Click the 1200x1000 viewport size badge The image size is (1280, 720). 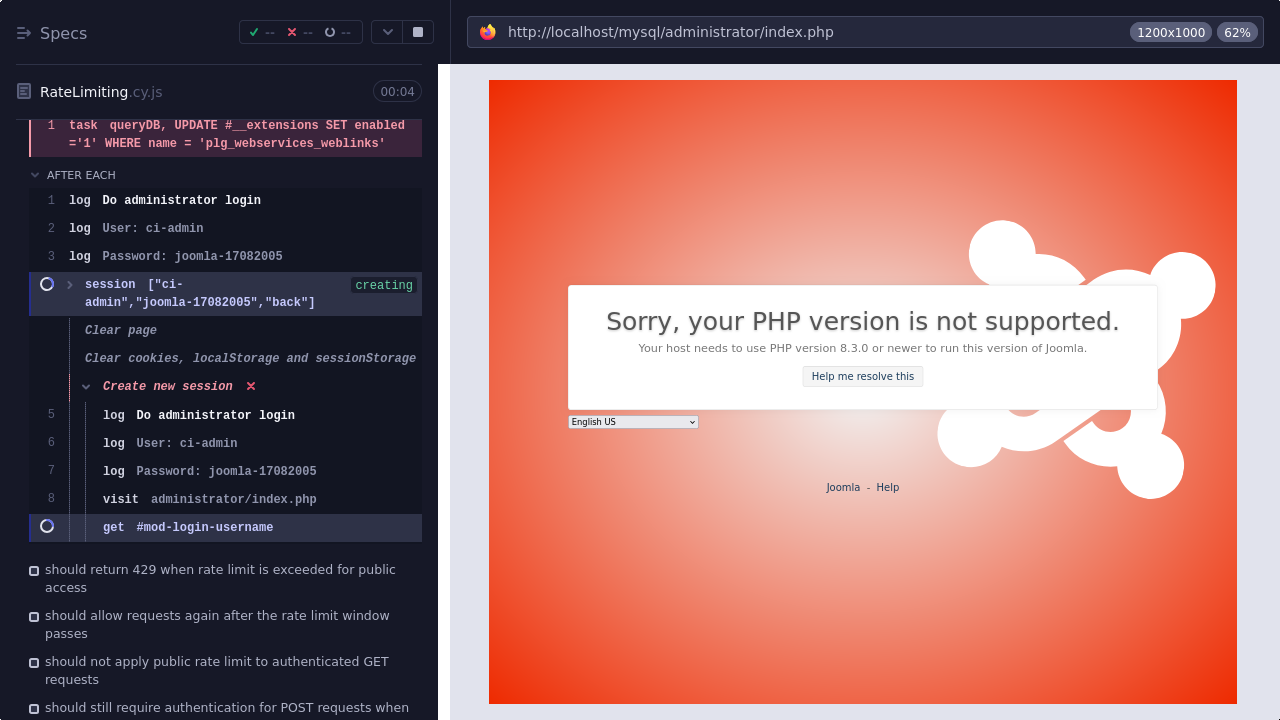[1170, 32]
